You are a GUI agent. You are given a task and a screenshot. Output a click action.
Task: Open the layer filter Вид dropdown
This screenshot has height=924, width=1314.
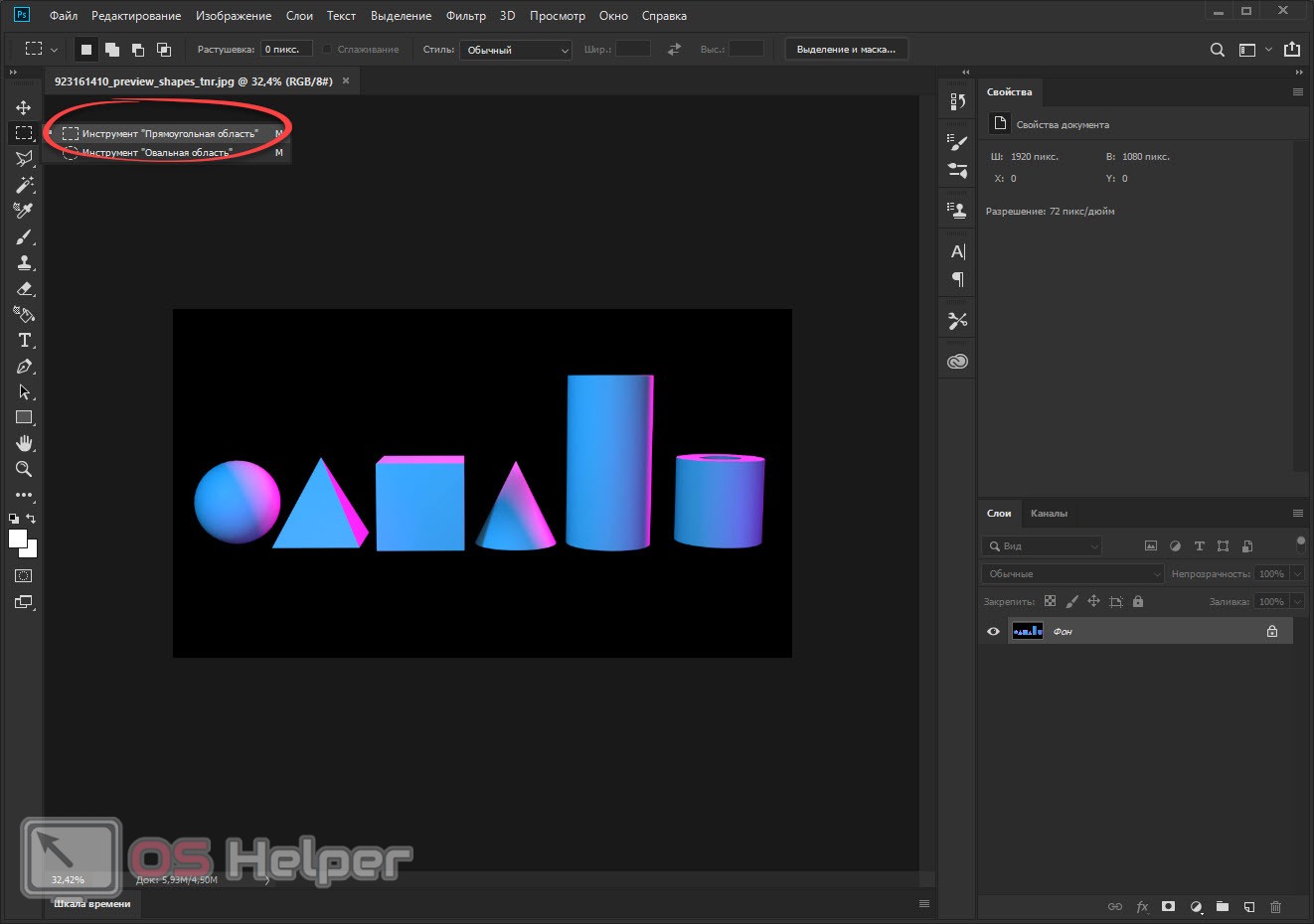[1042, 546]
